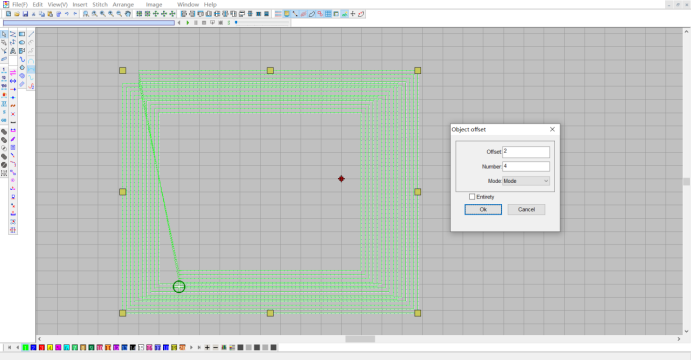
Task: Click the bottom-right yellow selection handle
Action: point(417,313)
